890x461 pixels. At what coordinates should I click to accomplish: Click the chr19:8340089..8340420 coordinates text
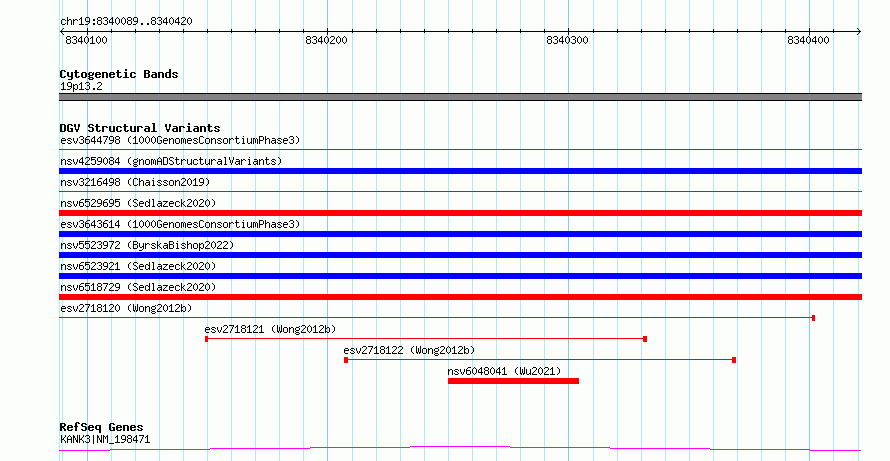click(x=126, y=21)
